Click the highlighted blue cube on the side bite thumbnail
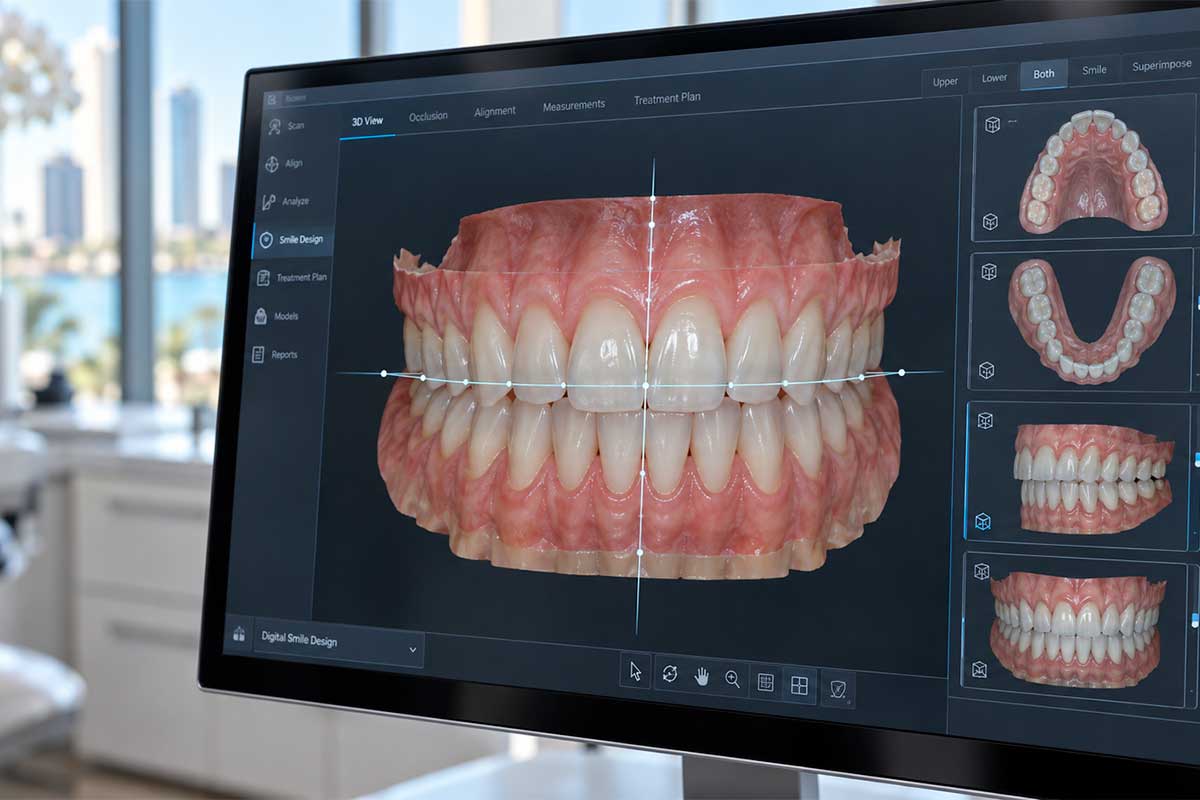1200x800 pixels. pyautogui.click(x=983, y=521)
